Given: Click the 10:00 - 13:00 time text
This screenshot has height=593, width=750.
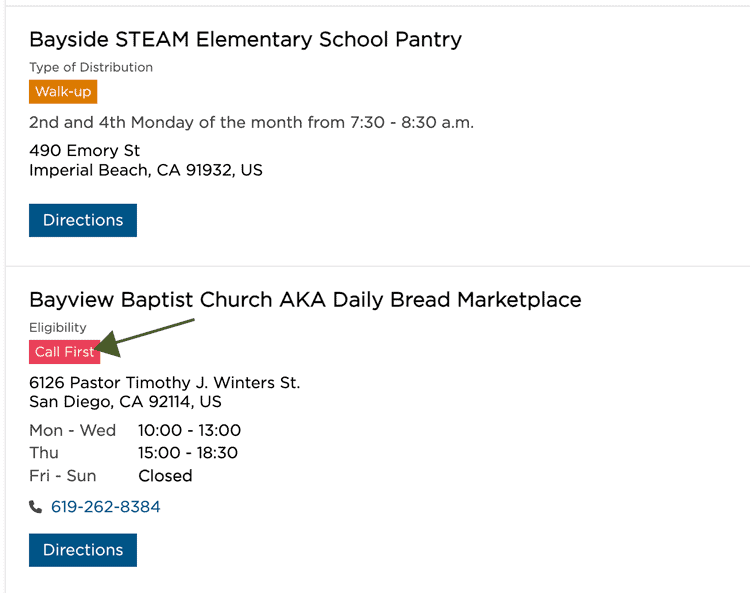Looking at the screenshot, I should pyautogui.click(x=189, y=430).
